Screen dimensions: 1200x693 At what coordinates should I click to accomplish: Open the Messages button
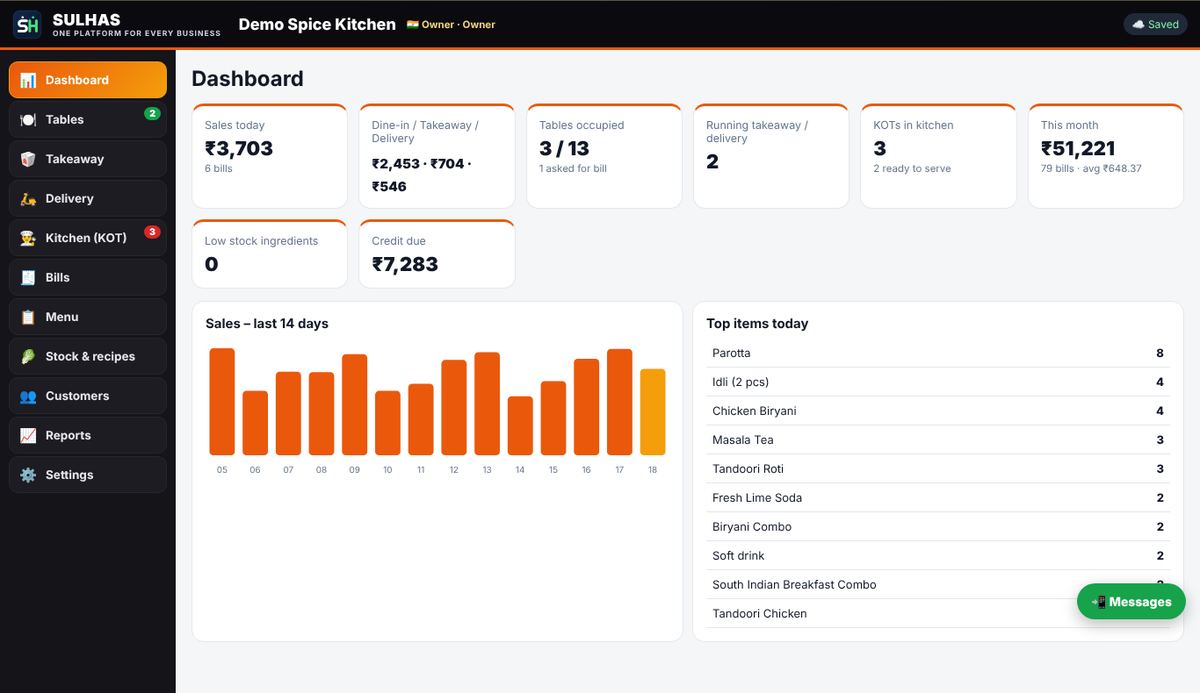(x=1131, y=602)
